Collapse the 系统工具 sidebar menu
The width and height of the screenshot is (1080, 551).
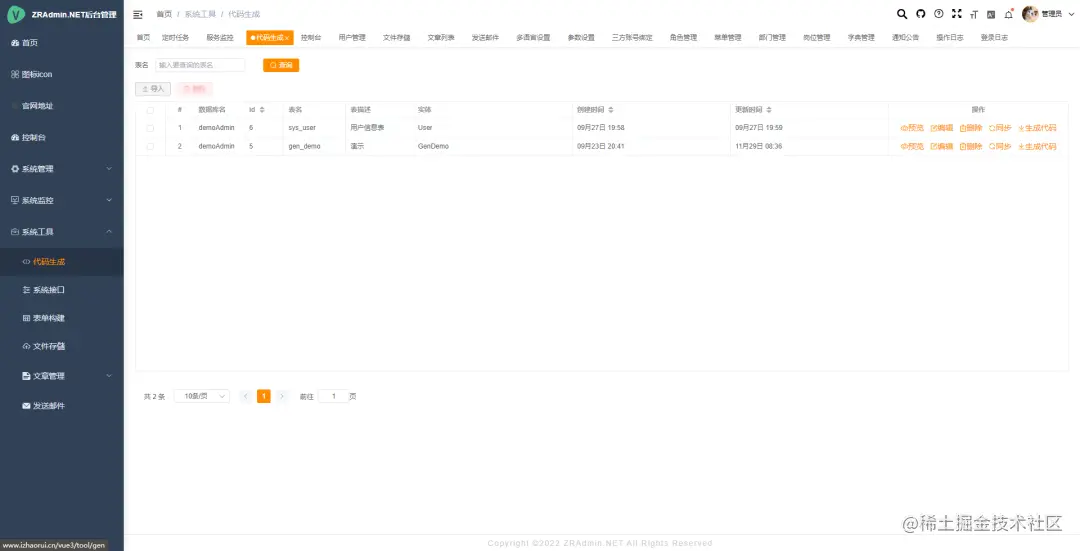[62, 232]
